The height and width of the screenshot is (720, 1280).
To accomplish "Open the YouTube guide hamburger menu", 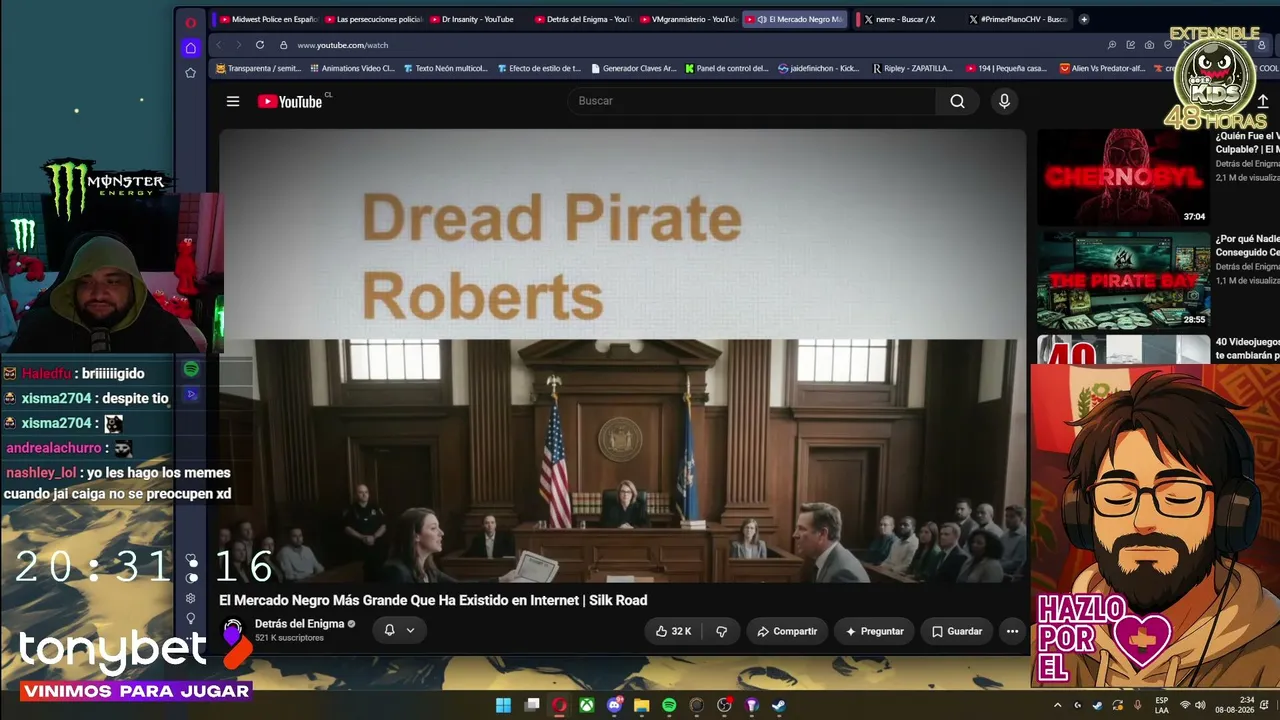I will tap(233, 101).
